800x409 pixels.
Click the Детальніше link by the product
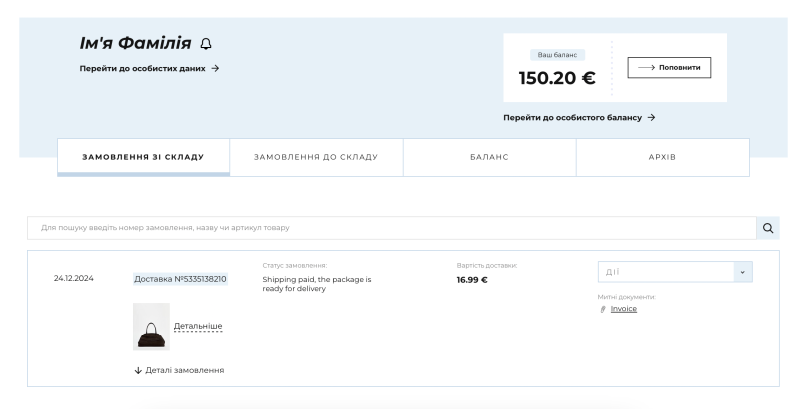point(198,326)
